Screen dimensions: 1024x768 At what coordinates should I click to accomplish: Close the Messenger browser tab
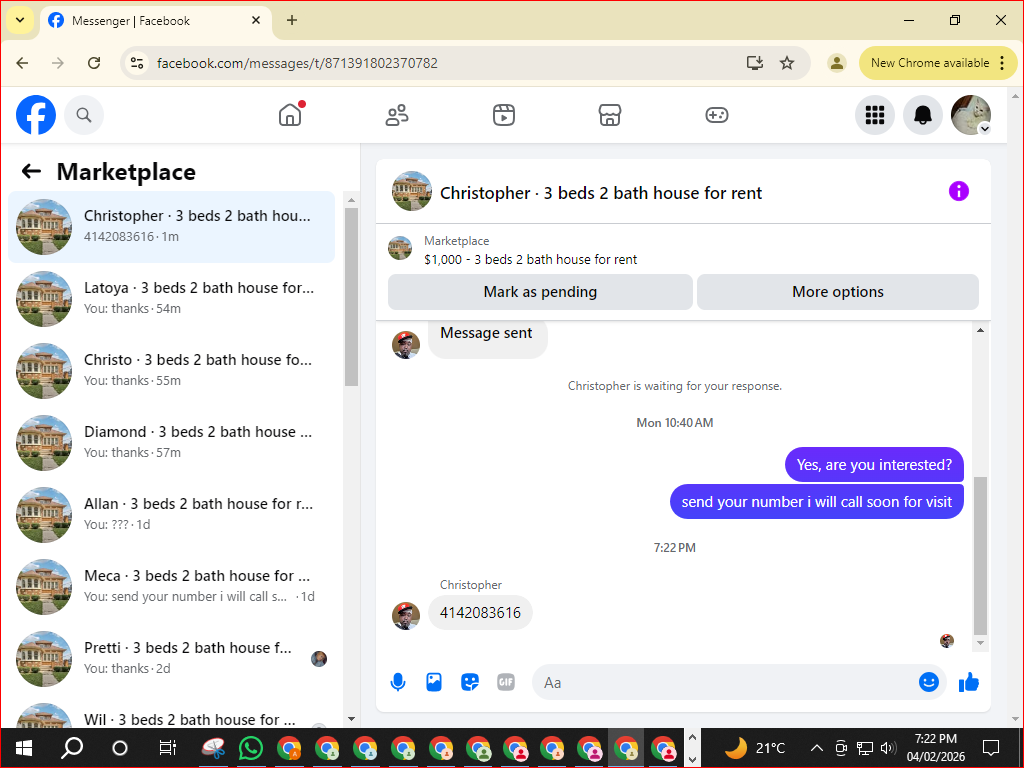click(256, 20)
